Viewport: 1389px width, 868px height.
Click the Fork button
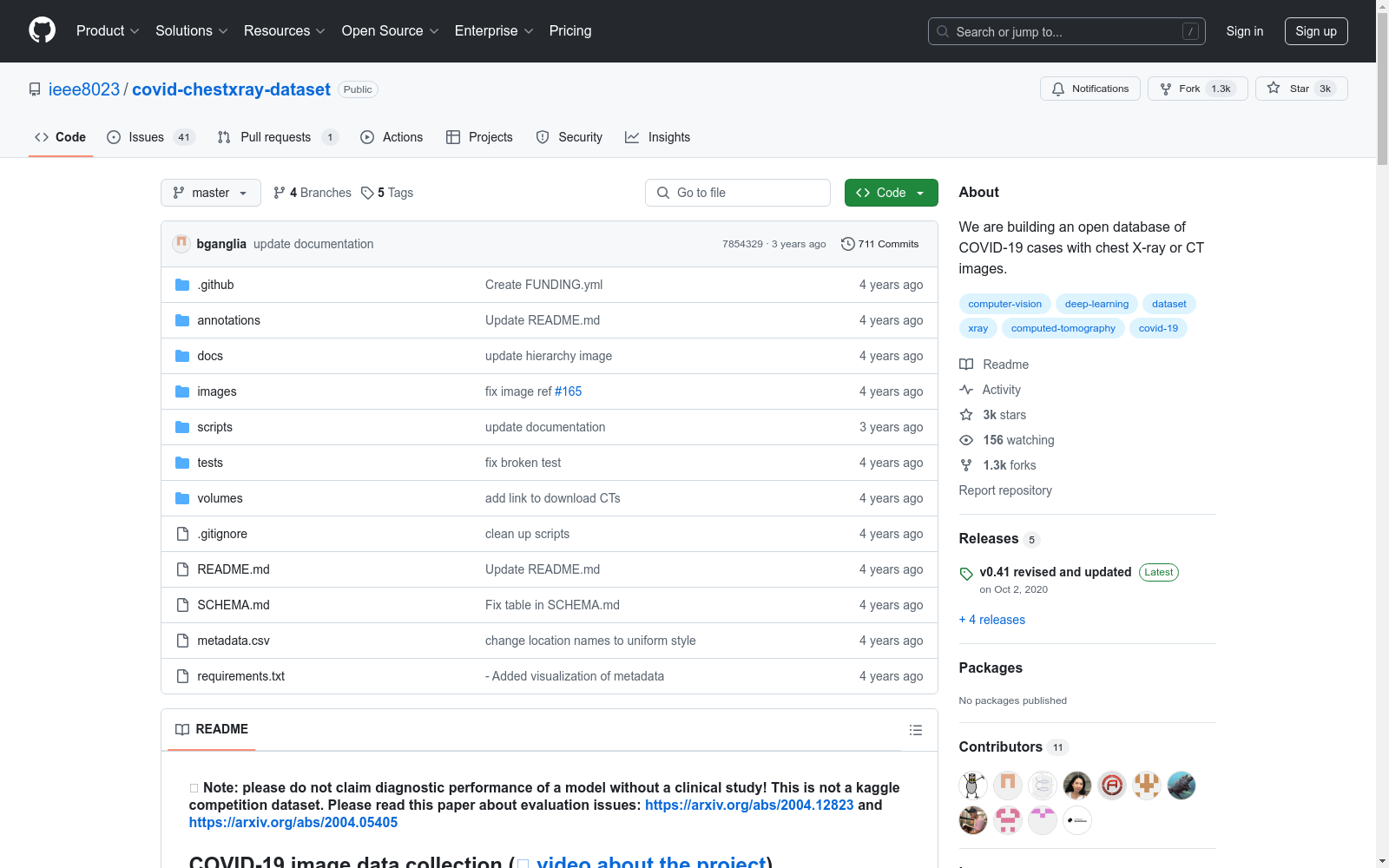click(1197, 89)
